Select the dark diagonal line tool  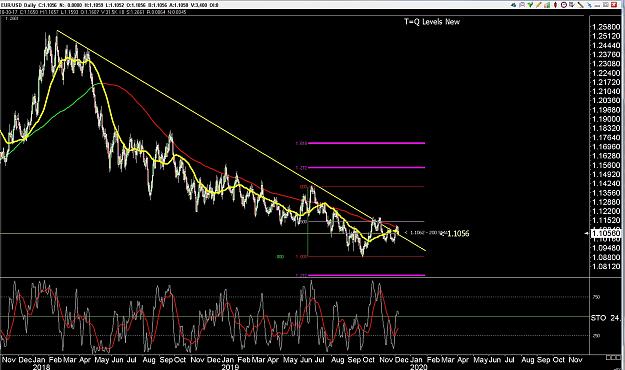(x=580, y=5)
